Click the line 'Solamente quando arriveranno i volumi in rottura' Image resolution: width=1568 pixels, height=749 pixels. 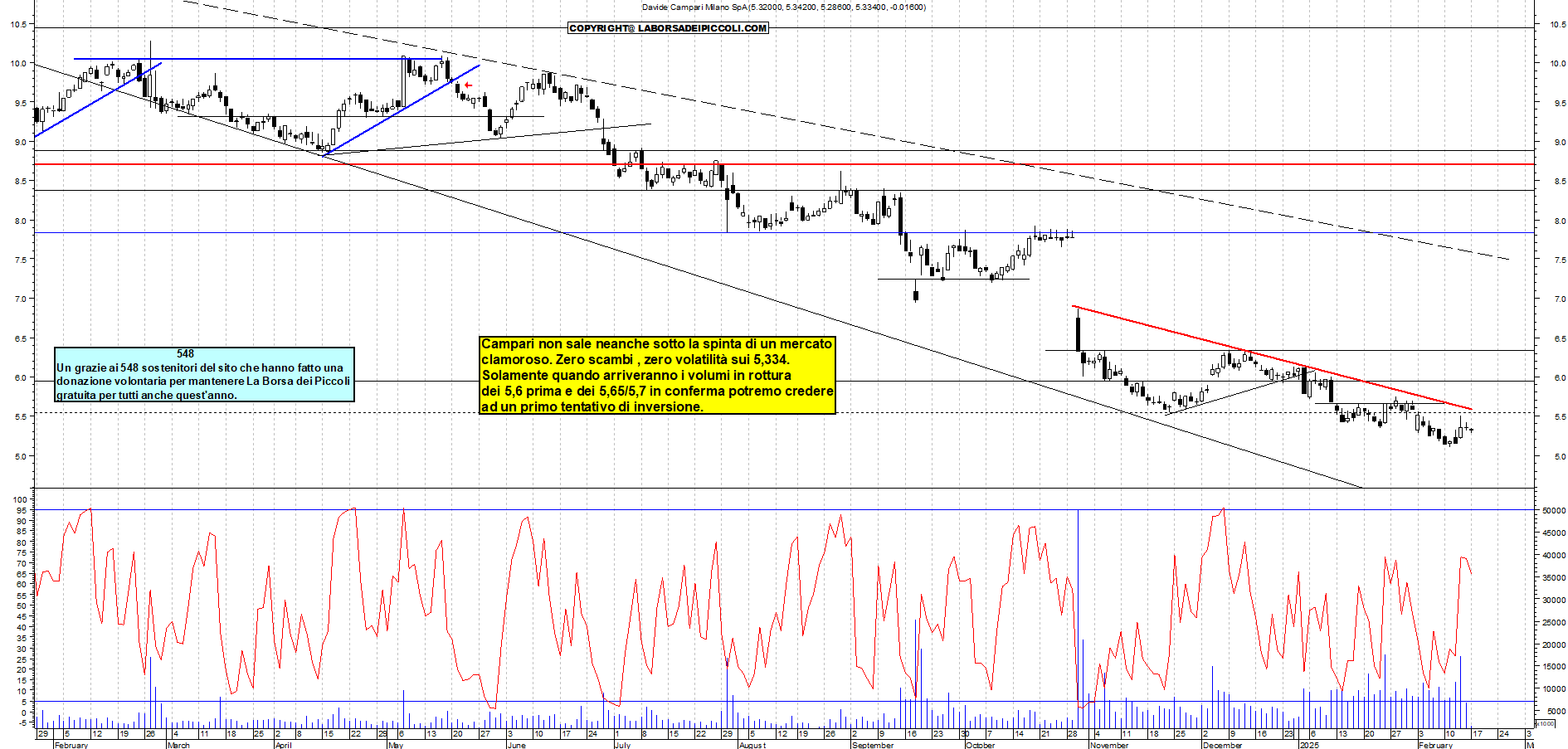(x=636, y=375)
